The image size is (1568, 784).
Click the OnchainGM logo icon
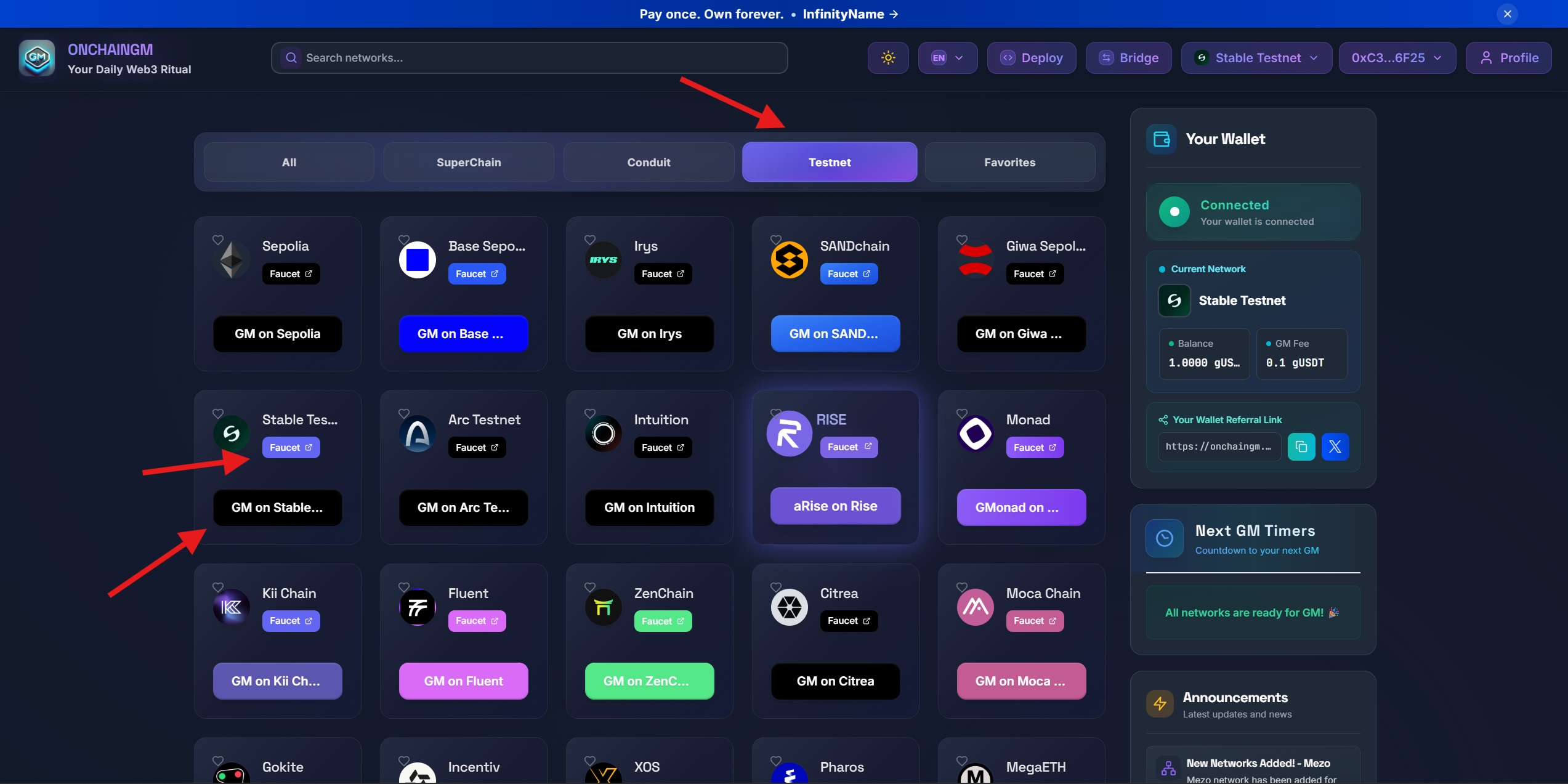point(37,58)
